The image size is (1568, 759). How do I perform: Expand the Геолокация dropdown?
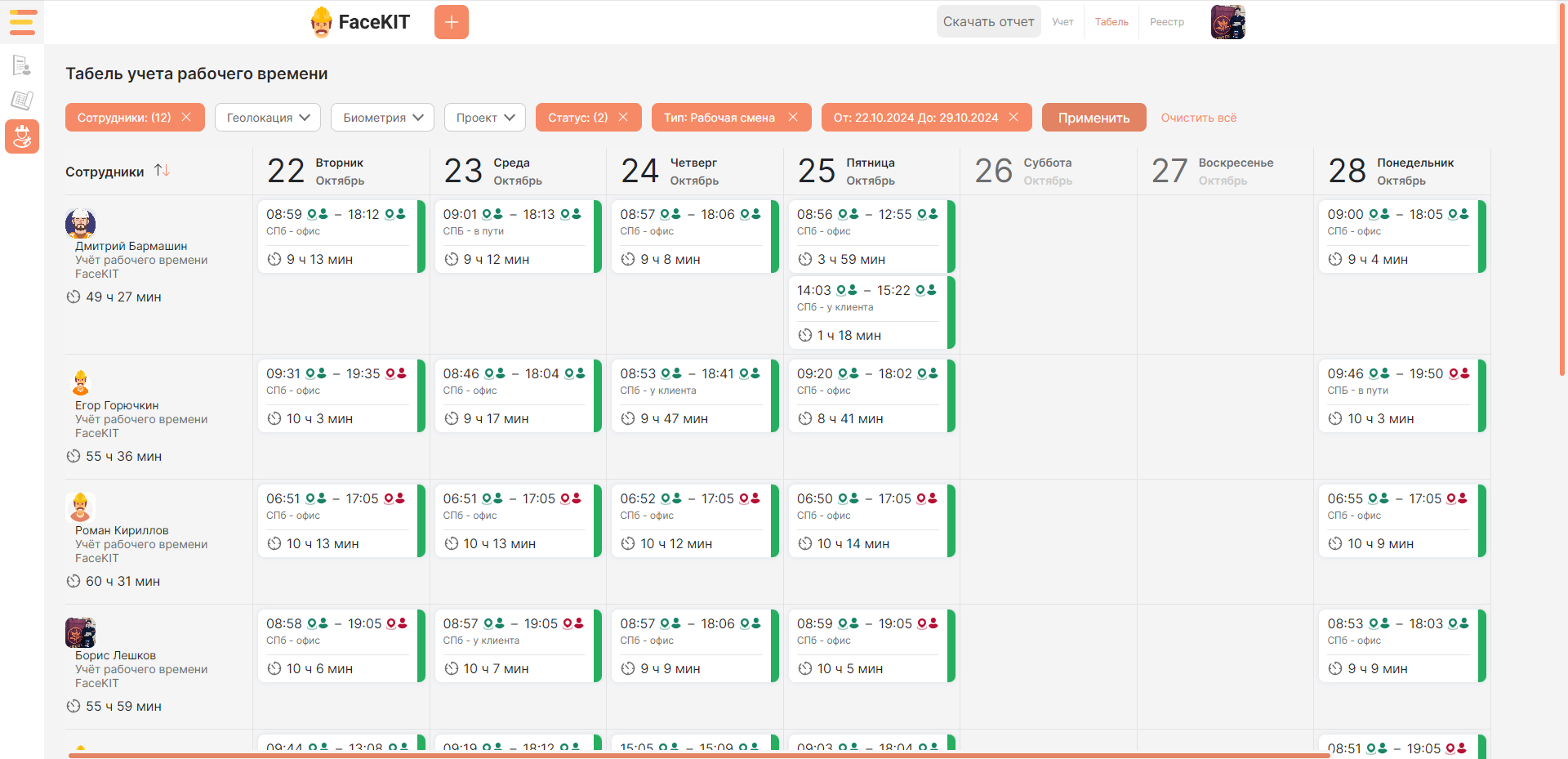pyautogui.click(x=268, y=118)
